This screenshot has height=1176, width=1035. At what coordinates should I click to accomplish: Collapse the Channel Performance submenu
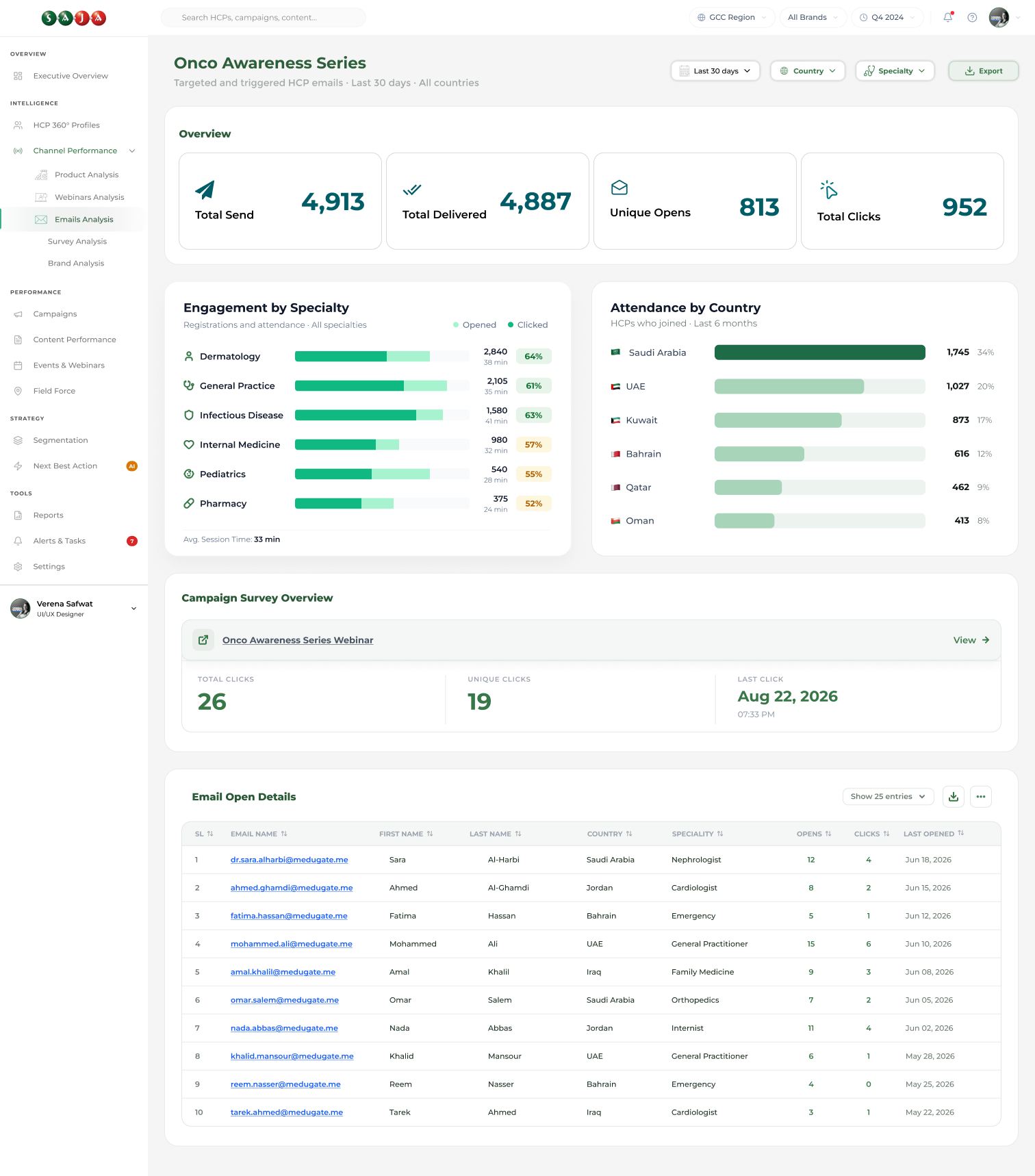(132, 151)
